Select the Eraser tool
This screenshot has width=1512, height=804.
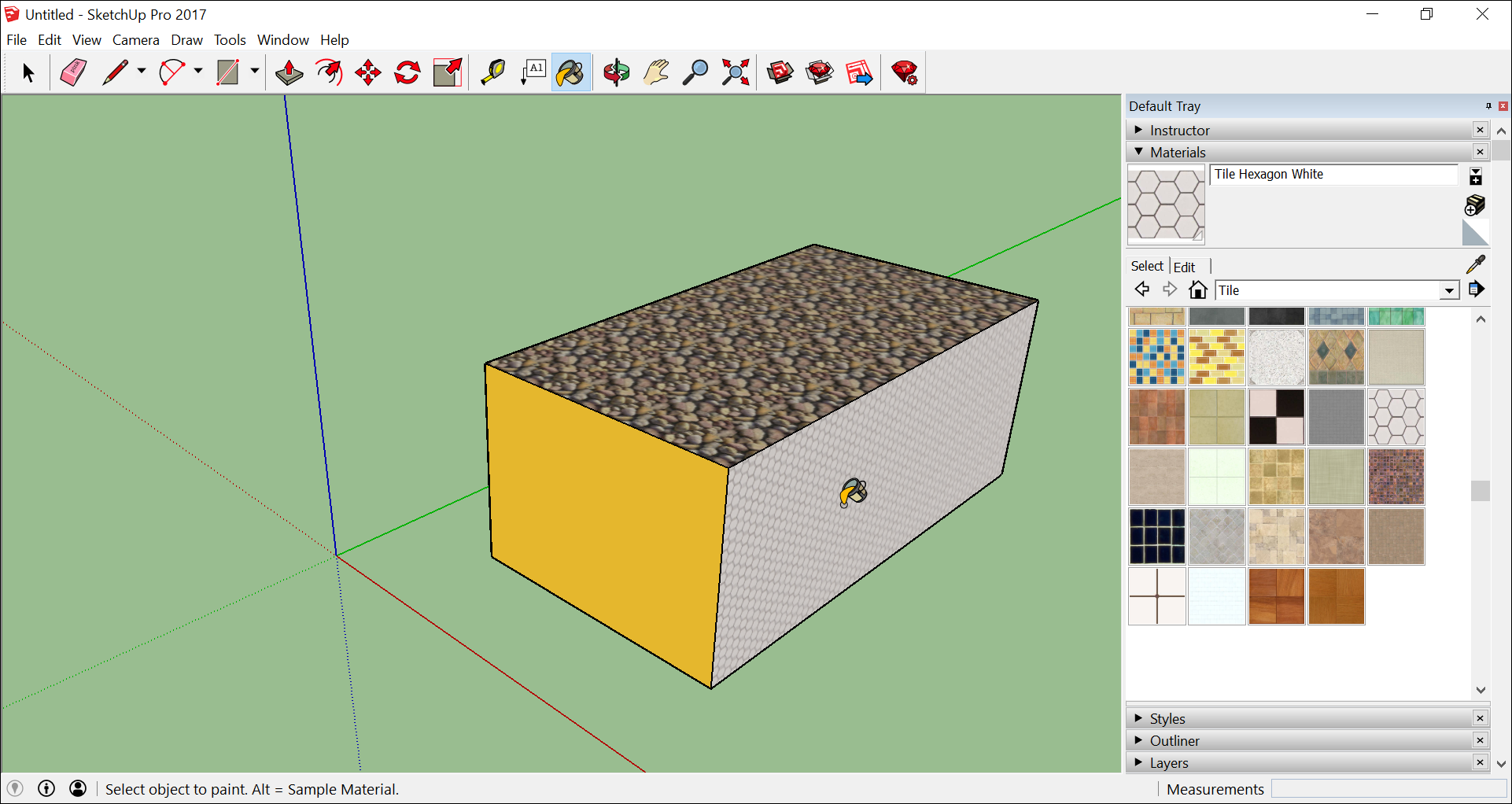tap(73, 73)
